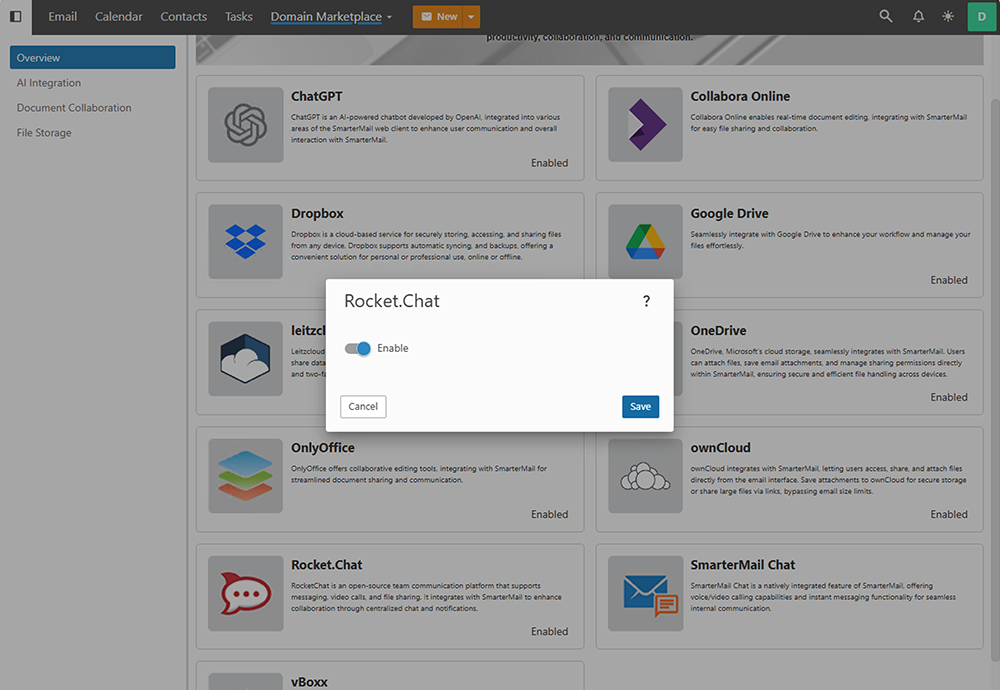The width and height of the screenshot is (1000, 690).
Task: Click the Enabled status on ChatGPT card
Action: coord(549,163)
